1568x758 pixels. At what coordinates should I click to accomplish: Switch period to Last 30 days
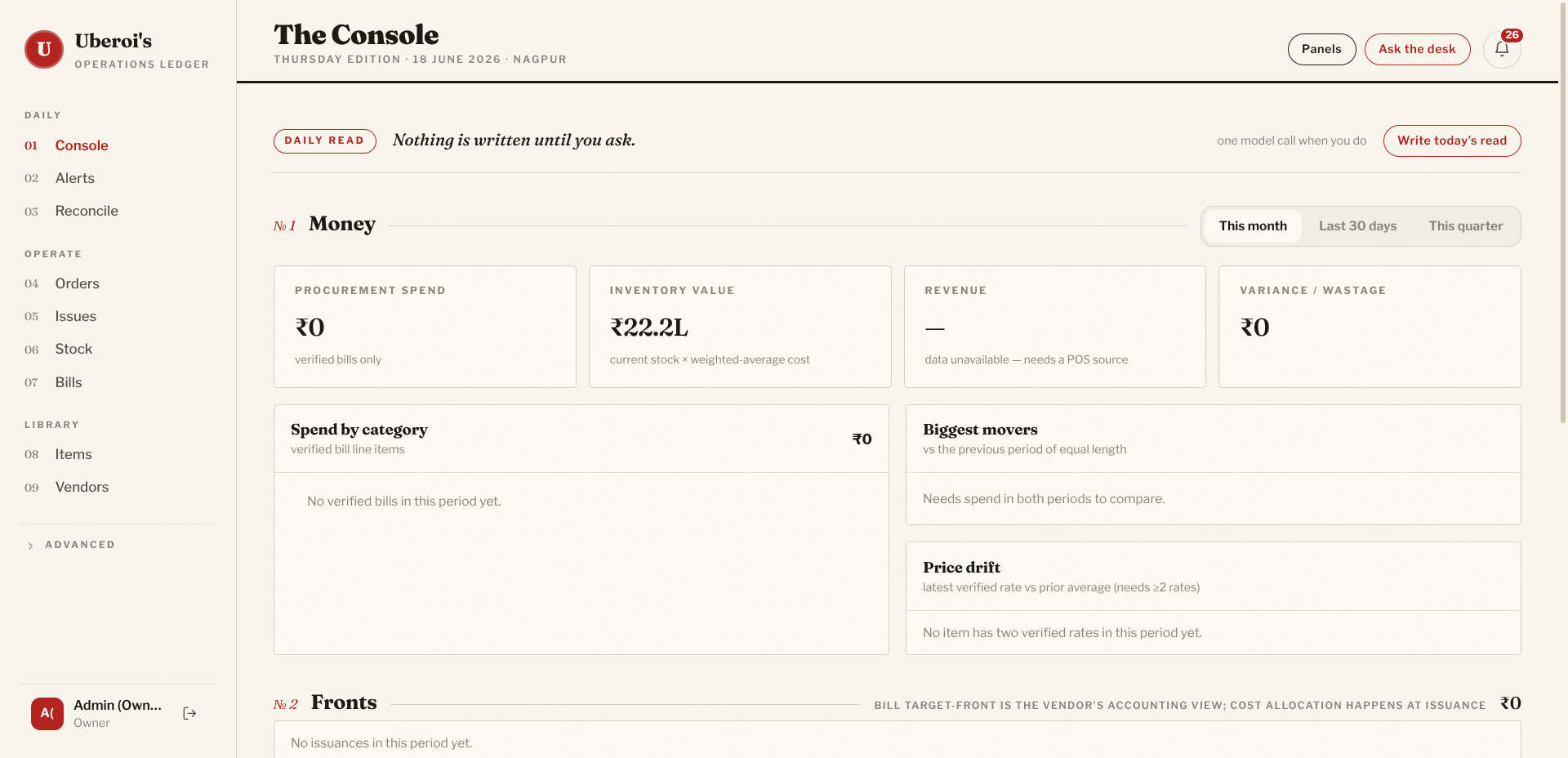pos(1357,226)
